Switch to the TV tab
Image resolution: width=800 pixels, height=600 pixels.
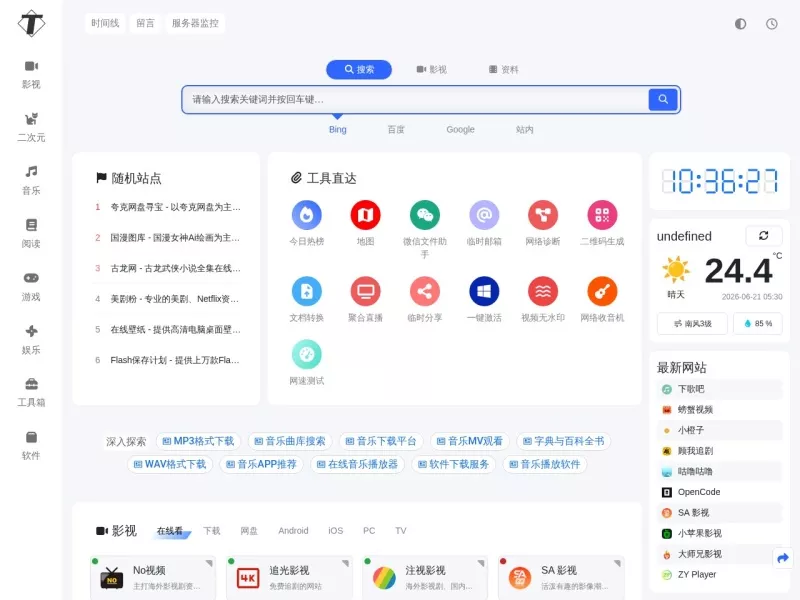tap(401, 531)
